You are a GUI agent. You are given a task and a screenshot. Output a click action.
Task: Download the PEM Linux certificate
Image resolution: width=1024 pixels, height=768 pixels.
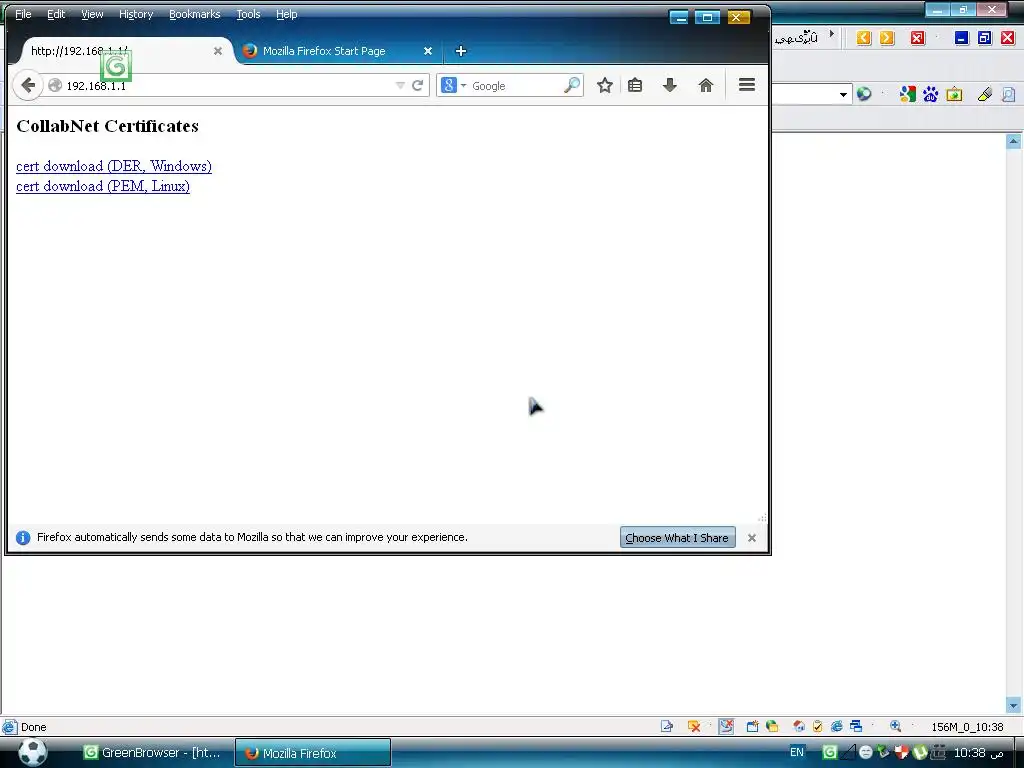point(103,186)
